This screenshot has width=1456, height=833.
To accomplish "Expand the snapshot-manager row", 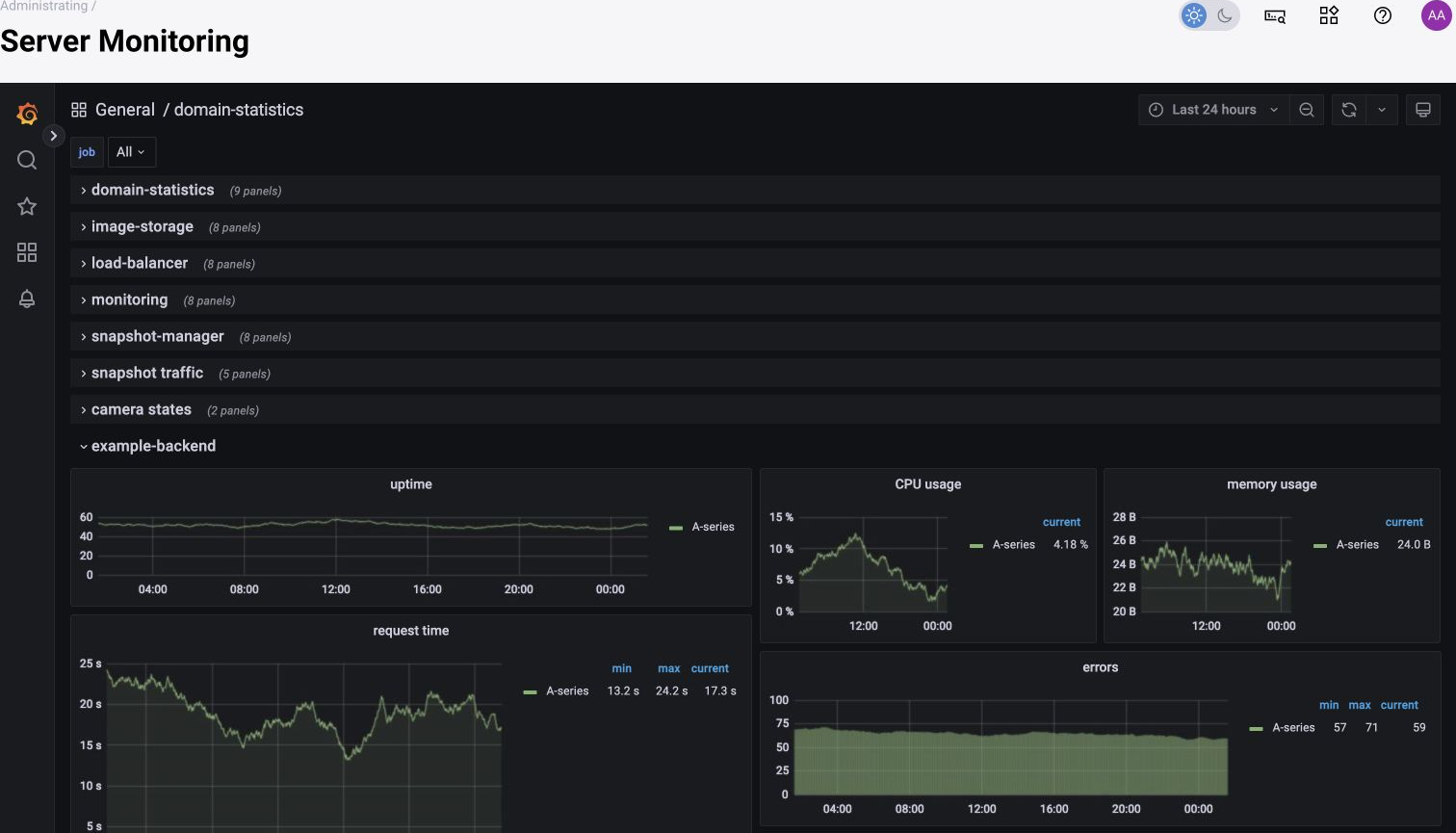I will coord(755,337).
